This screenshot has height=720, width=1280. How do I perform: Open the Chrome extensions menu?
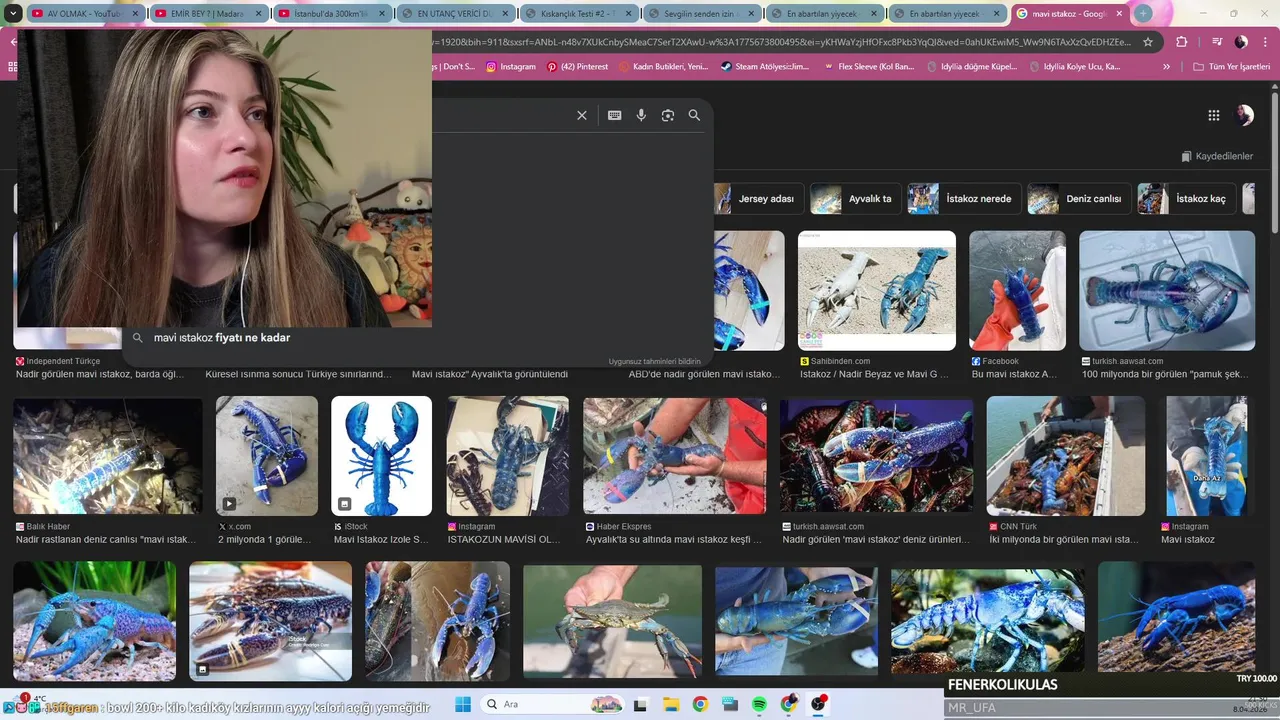[x=1181, y=42]
